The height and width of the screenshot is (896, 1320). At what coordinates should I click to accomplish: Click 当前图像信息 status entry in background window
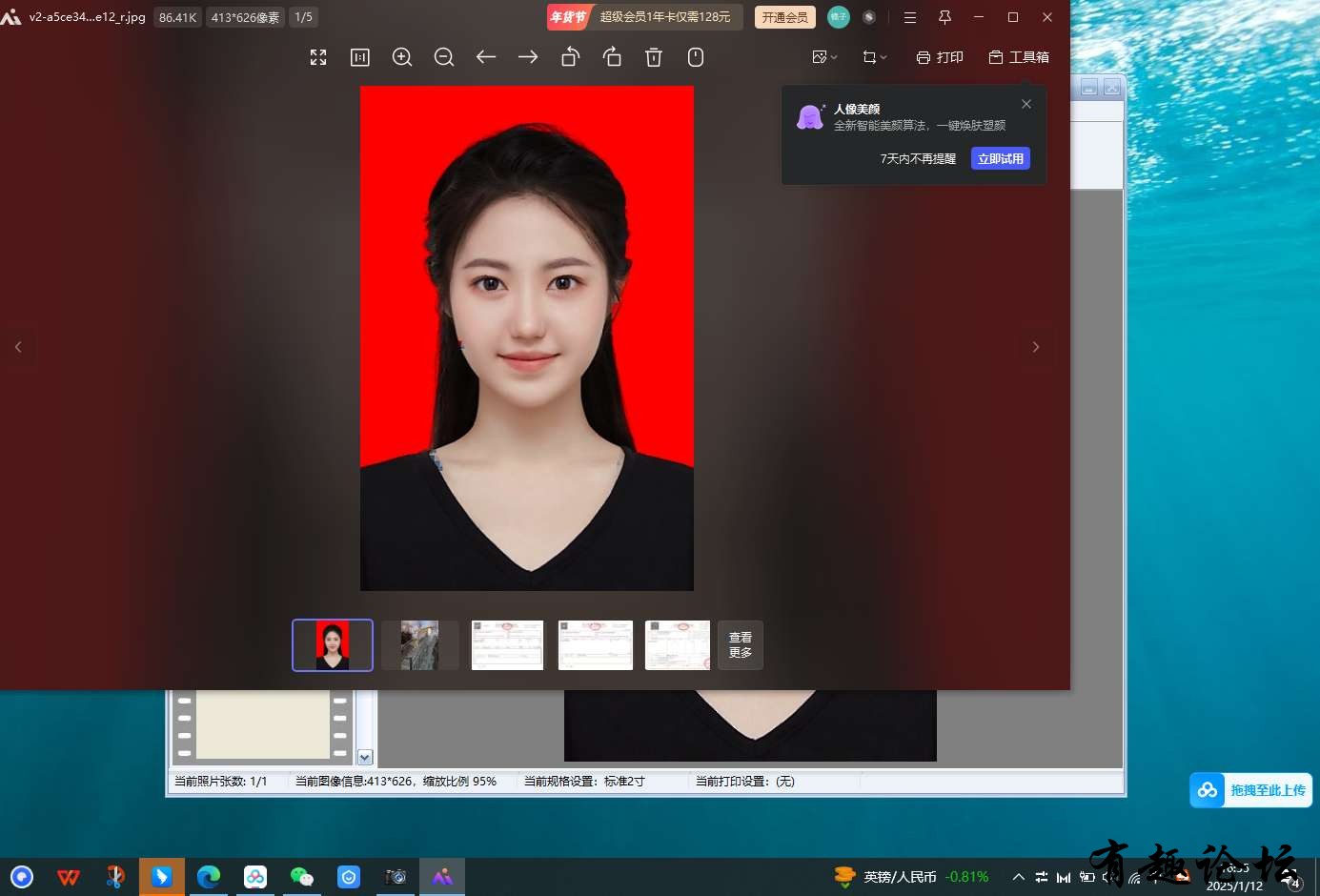pos(396,782)
